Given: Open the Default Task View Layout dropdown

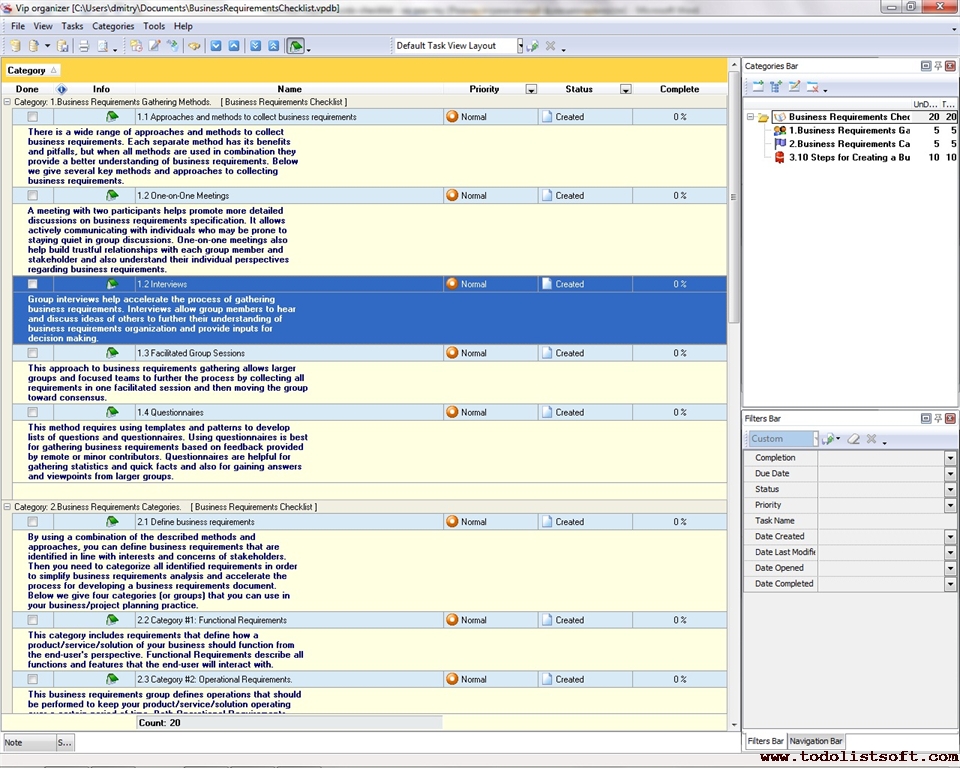Looking at the screenshot, I should point(520,46).
